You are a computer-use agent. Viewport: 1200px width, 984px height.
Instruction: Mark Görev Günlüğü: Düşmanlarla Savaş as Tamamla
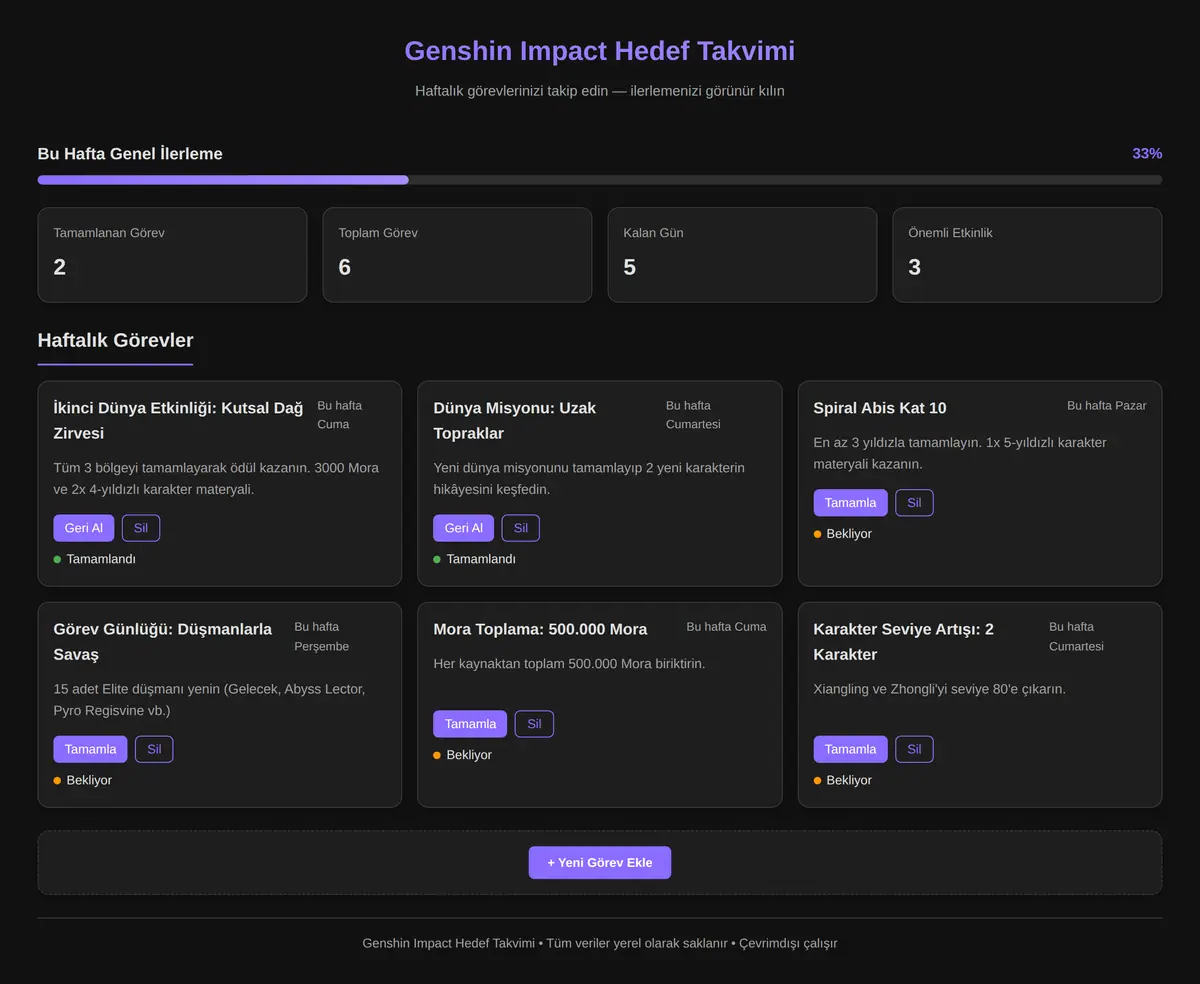point(91,749)
